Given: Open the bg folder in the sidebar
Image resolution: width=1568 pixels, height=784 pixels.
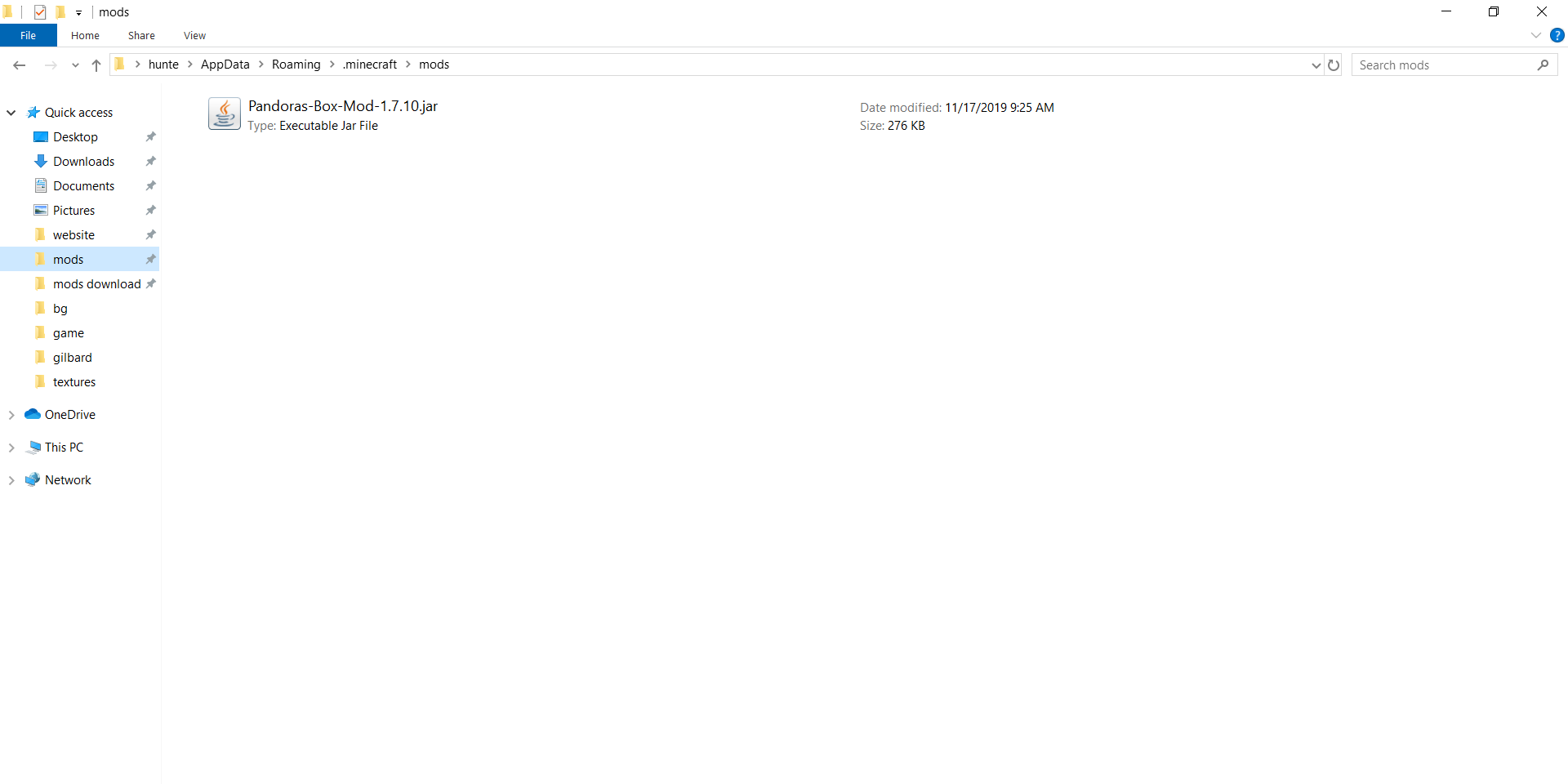Looking at the screenshot, I should coord(60,309).
